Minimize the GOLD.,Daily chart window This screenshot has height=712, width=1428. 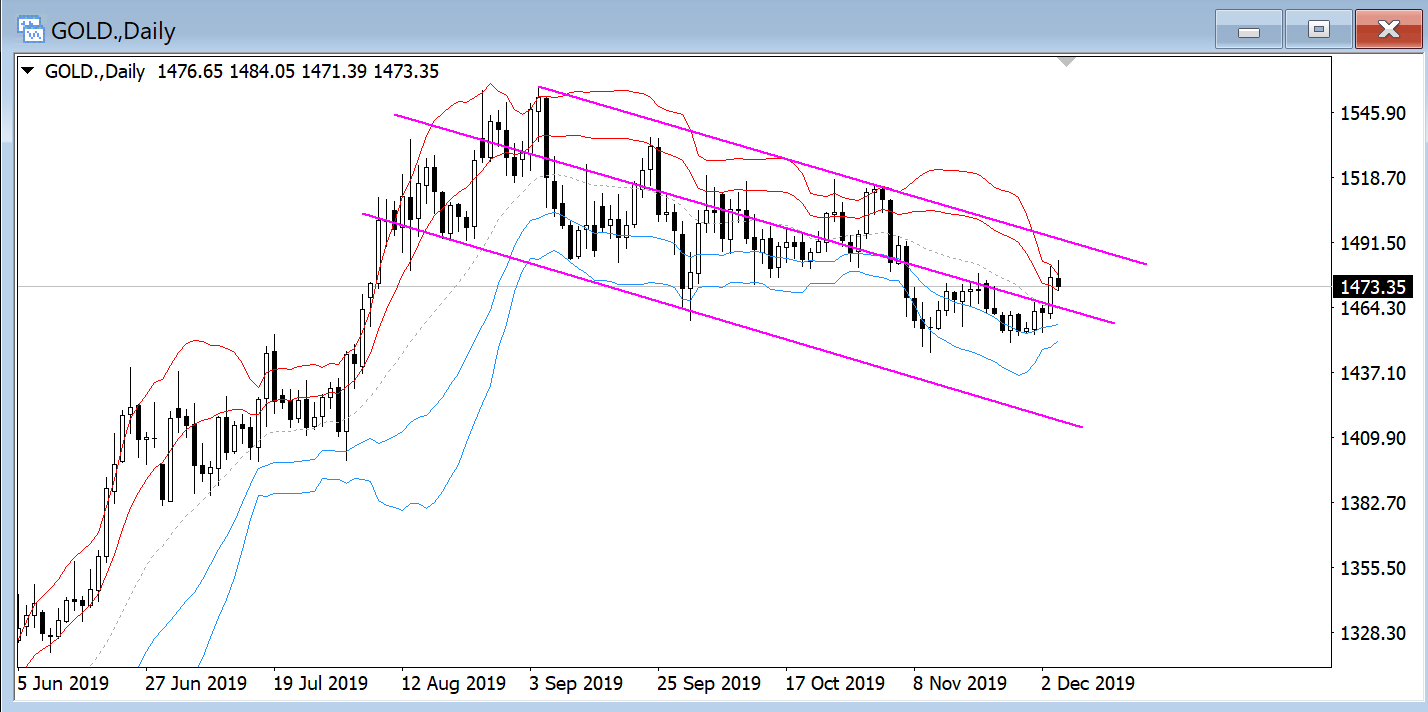point(1248,31)
